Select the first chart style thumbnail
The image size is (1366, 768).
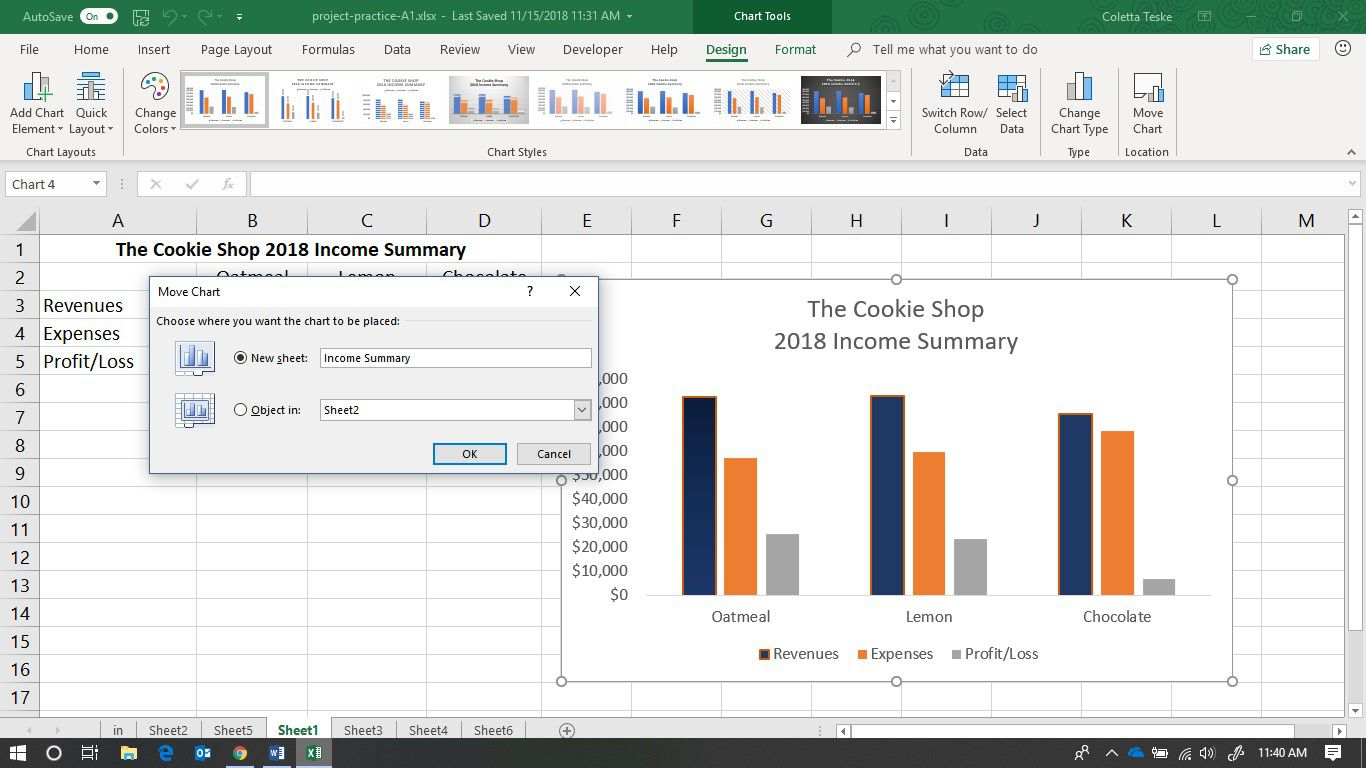point(225,99)
